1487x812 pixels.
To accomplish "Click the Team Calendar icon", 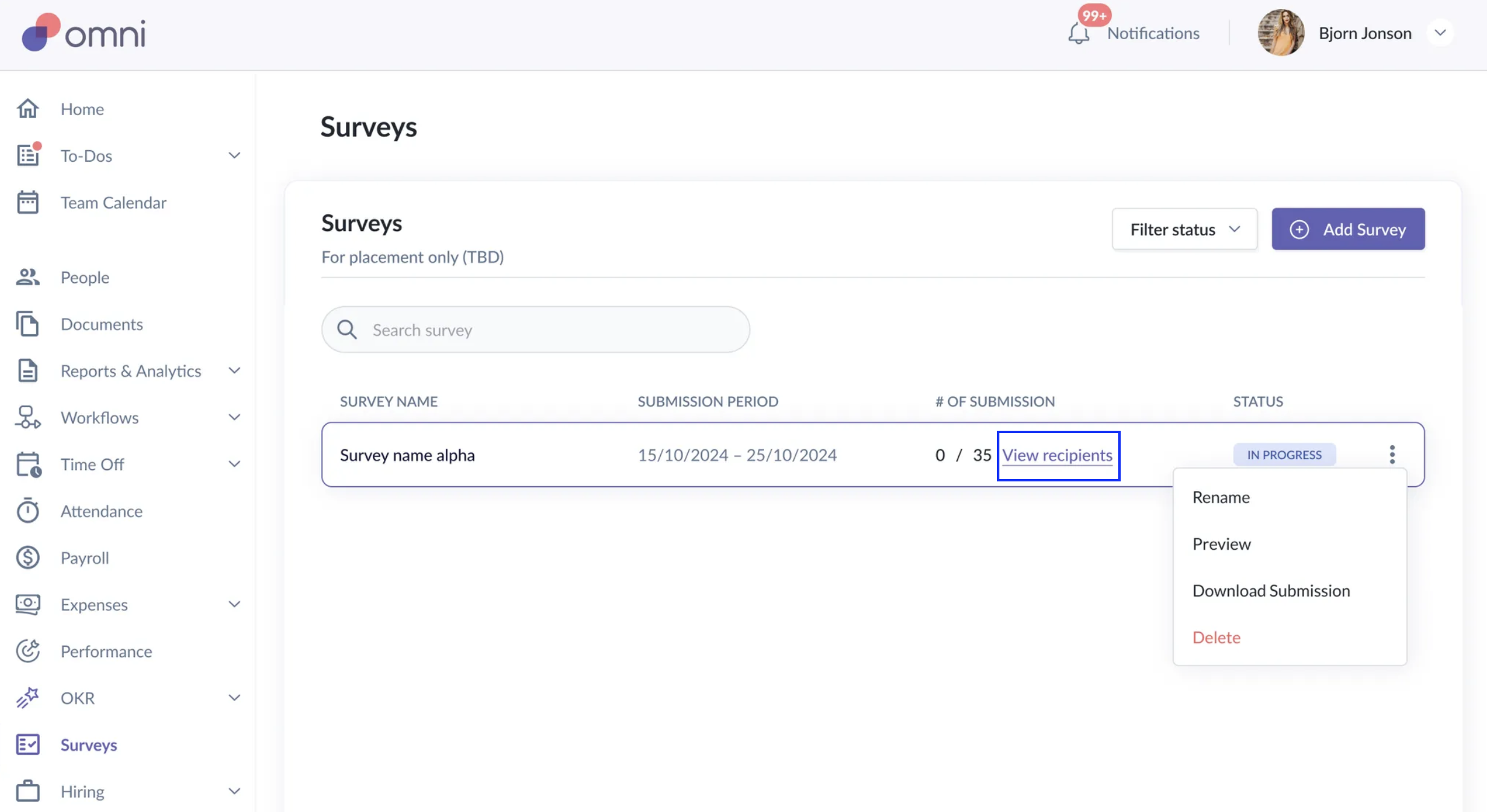I will 28,203.
